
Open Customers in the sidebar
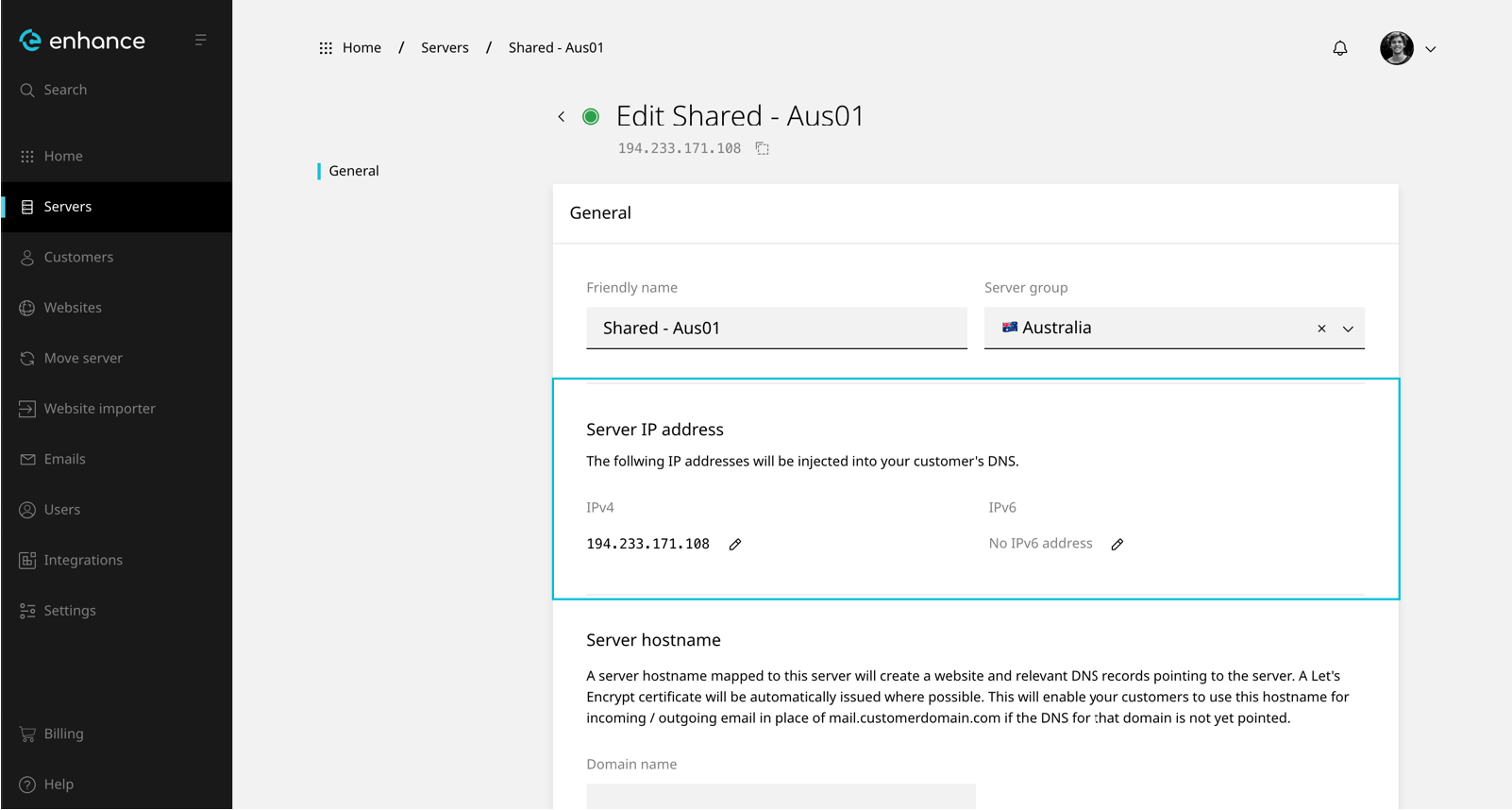pyautogui.click(x=78, y=257)
